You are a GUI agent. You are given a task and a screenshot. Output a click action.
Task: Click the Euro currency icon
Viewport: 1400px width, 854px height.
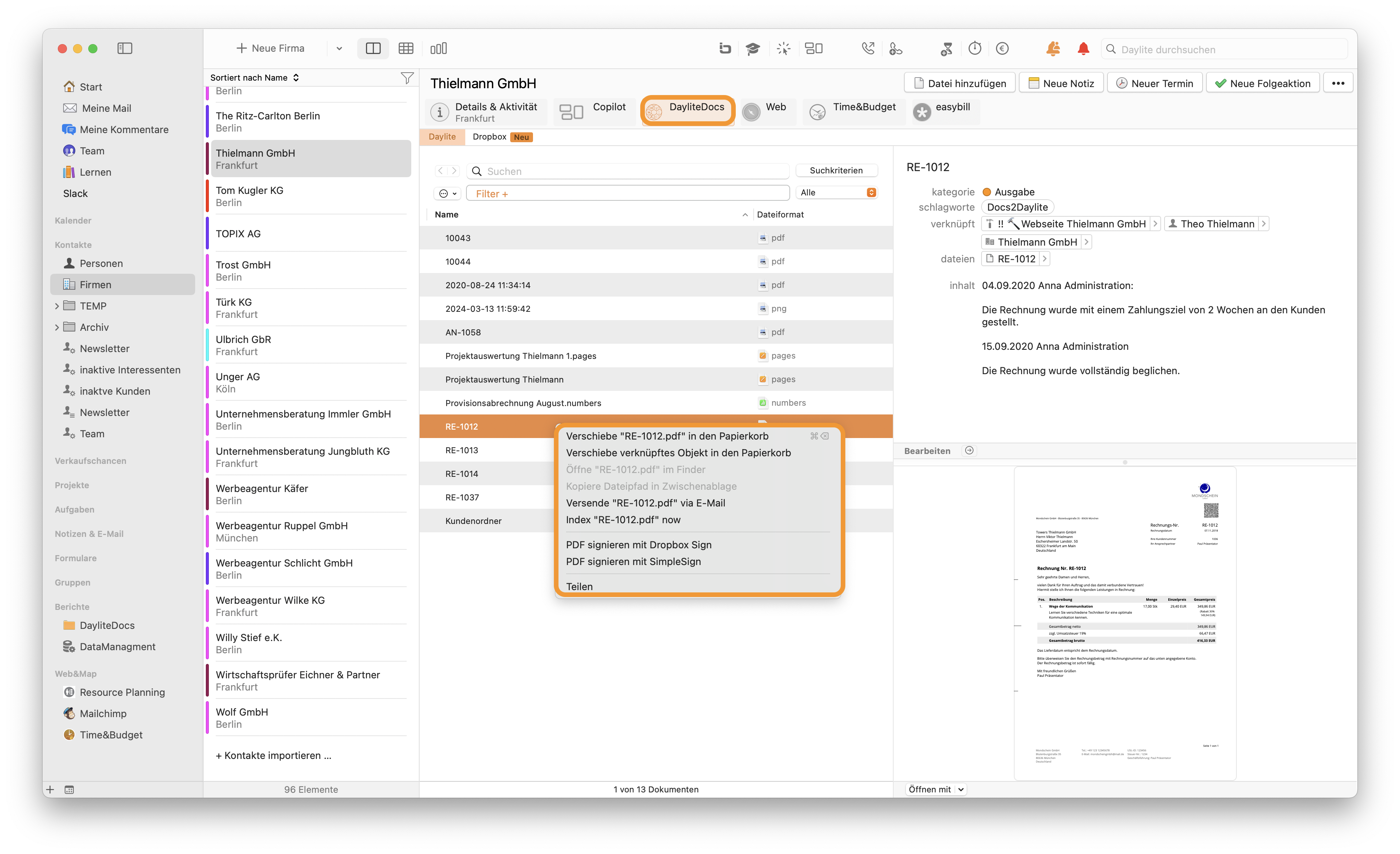click(x=1002, y=49)
